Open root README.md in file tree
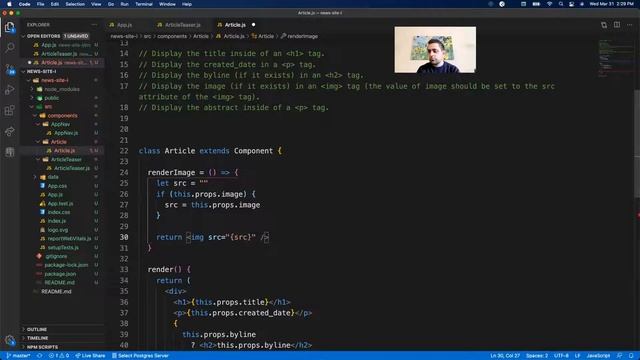The width and height of the screenshot is (640, 360). tap(56, 291)
